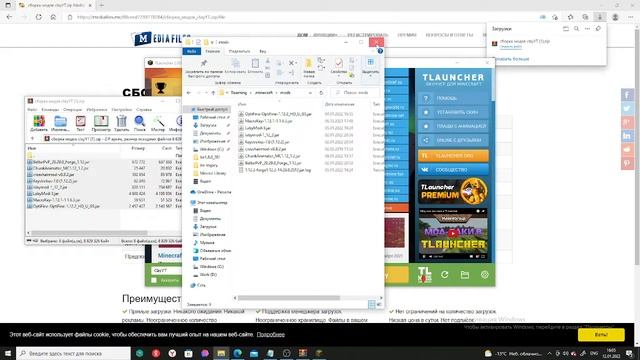This screenshot has width=640, height=360.
Task: Click WinRAR up-one-level arrow
Action: pos(32,139)
